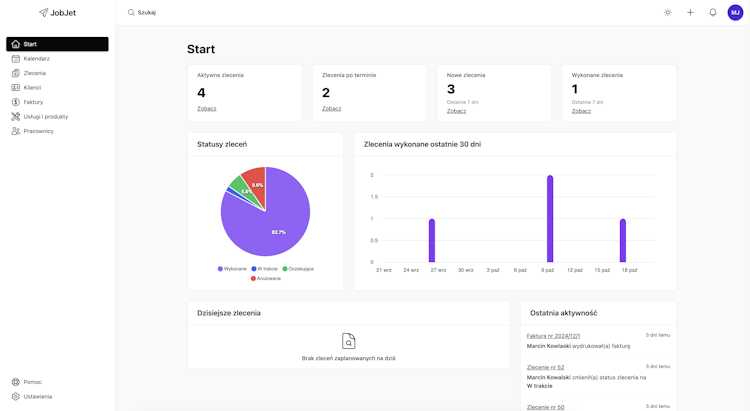Screen dimensions: 750x411
Task: Click the JobJet paper plane logo
Action: (x=43, y=13)
